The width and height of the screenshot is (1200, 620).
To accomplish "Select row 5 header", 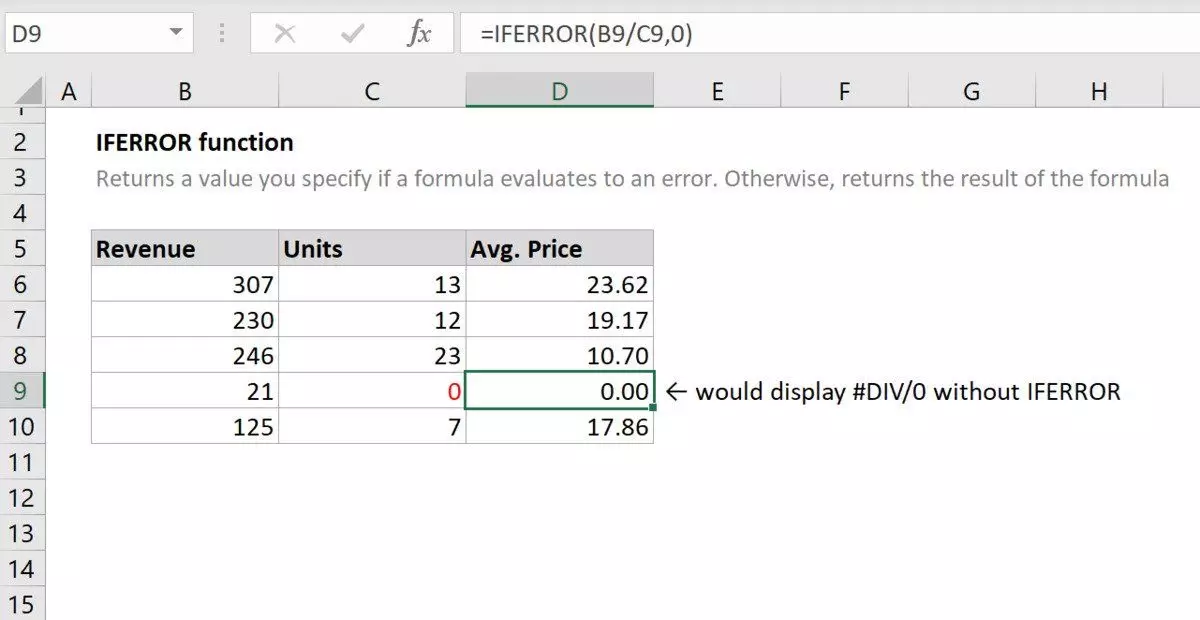I will pyautogui.click(x=21, y=249).
